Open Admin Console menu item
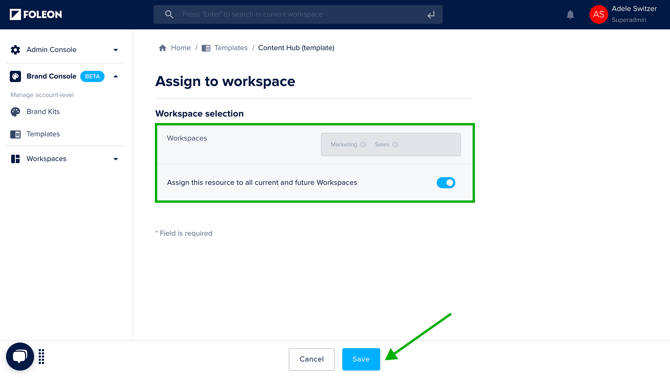Screen dimensions: 670x378 click(x=51, y=50)
